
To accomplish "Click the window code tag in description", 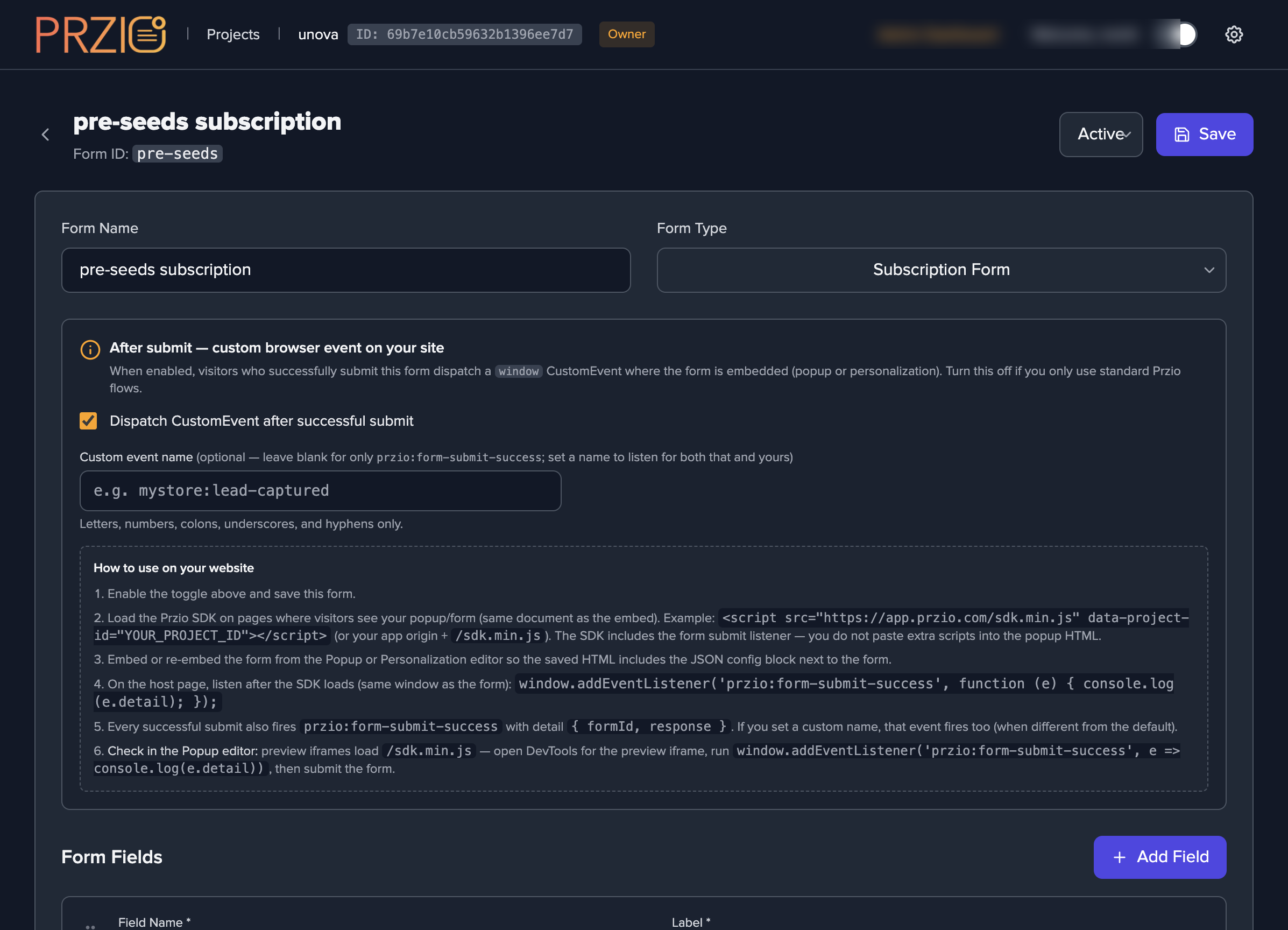I will [x=519, y=371].
